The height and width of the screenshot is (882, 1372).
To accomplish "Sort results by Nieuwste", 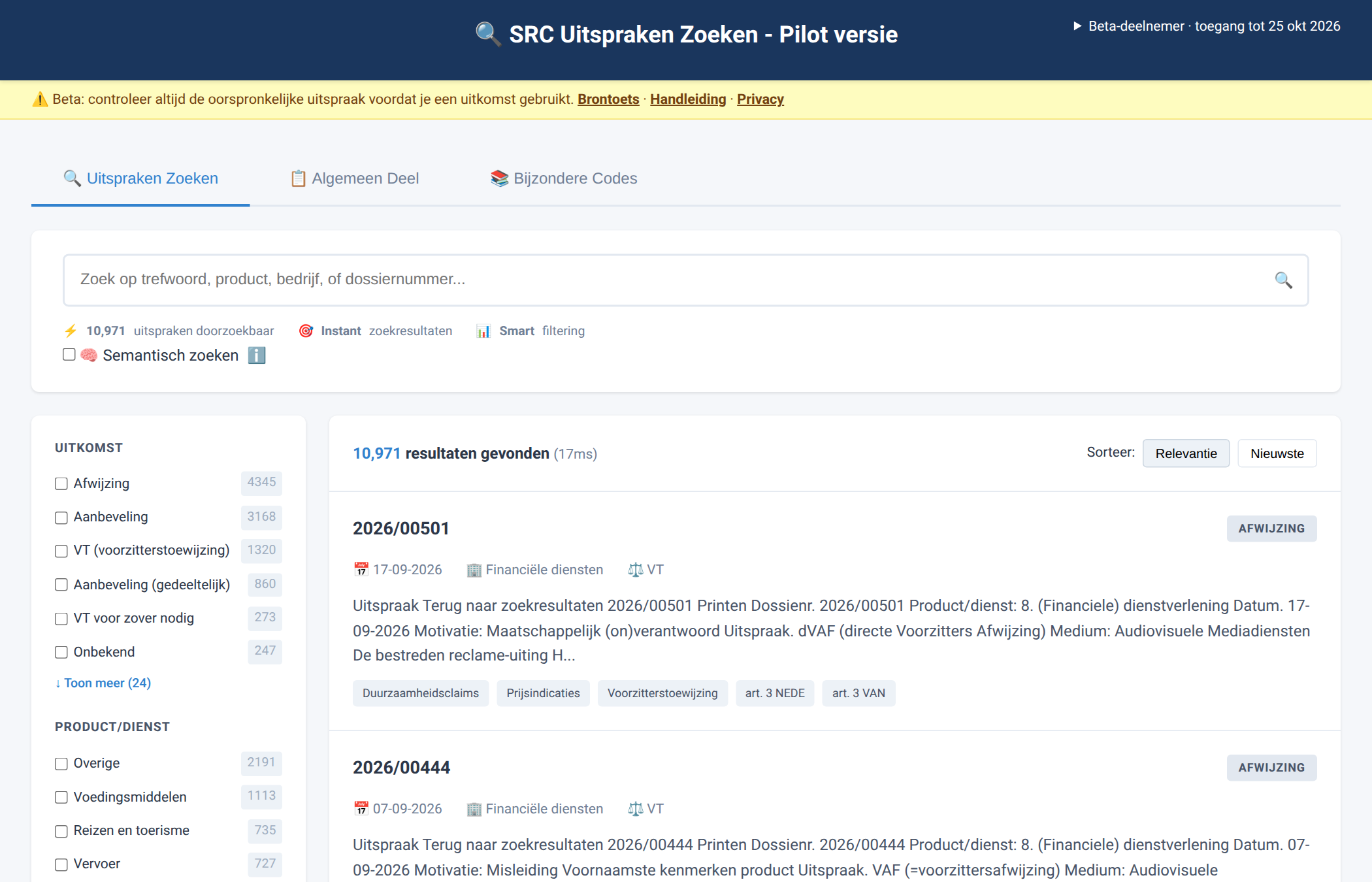I will tap(1277, 453).
